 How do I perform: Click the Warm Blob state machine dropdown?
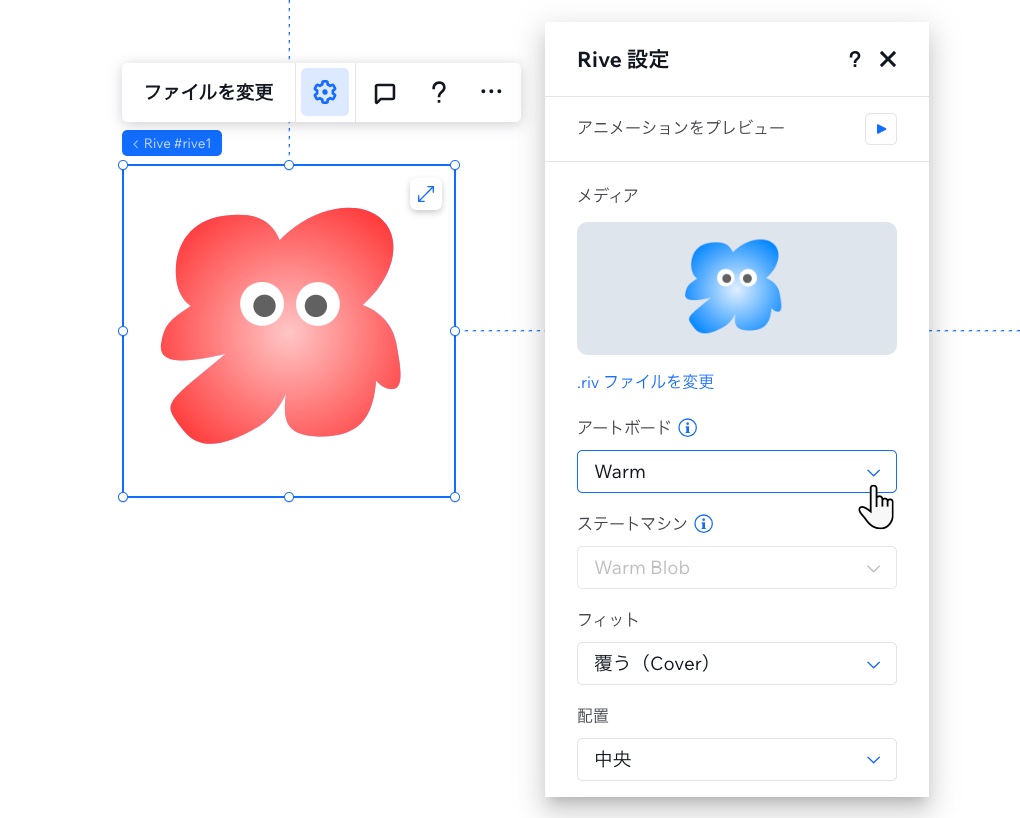737,567
